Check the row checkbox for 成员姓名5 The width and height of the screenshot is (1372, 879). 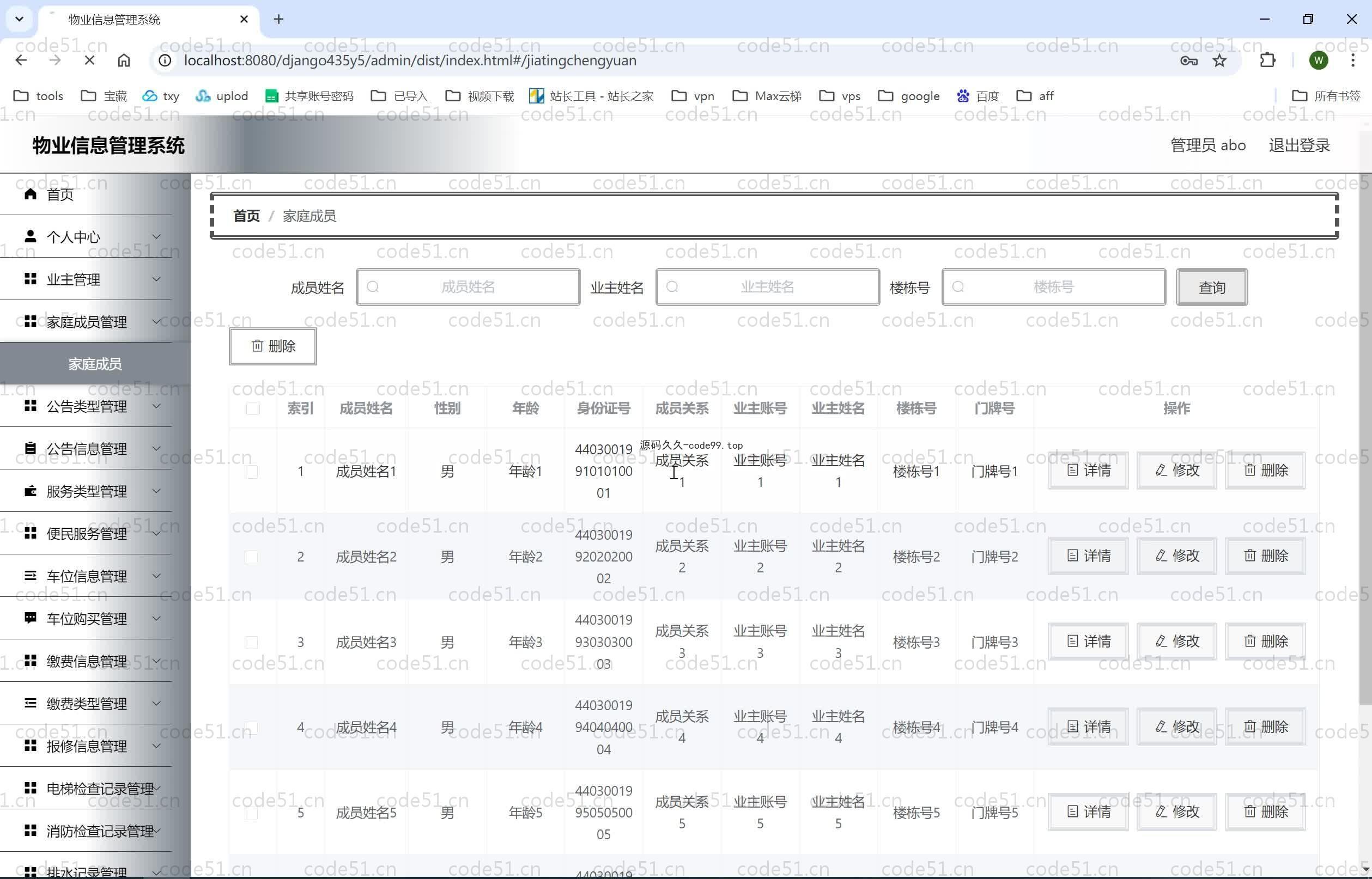tap(251, 813)
